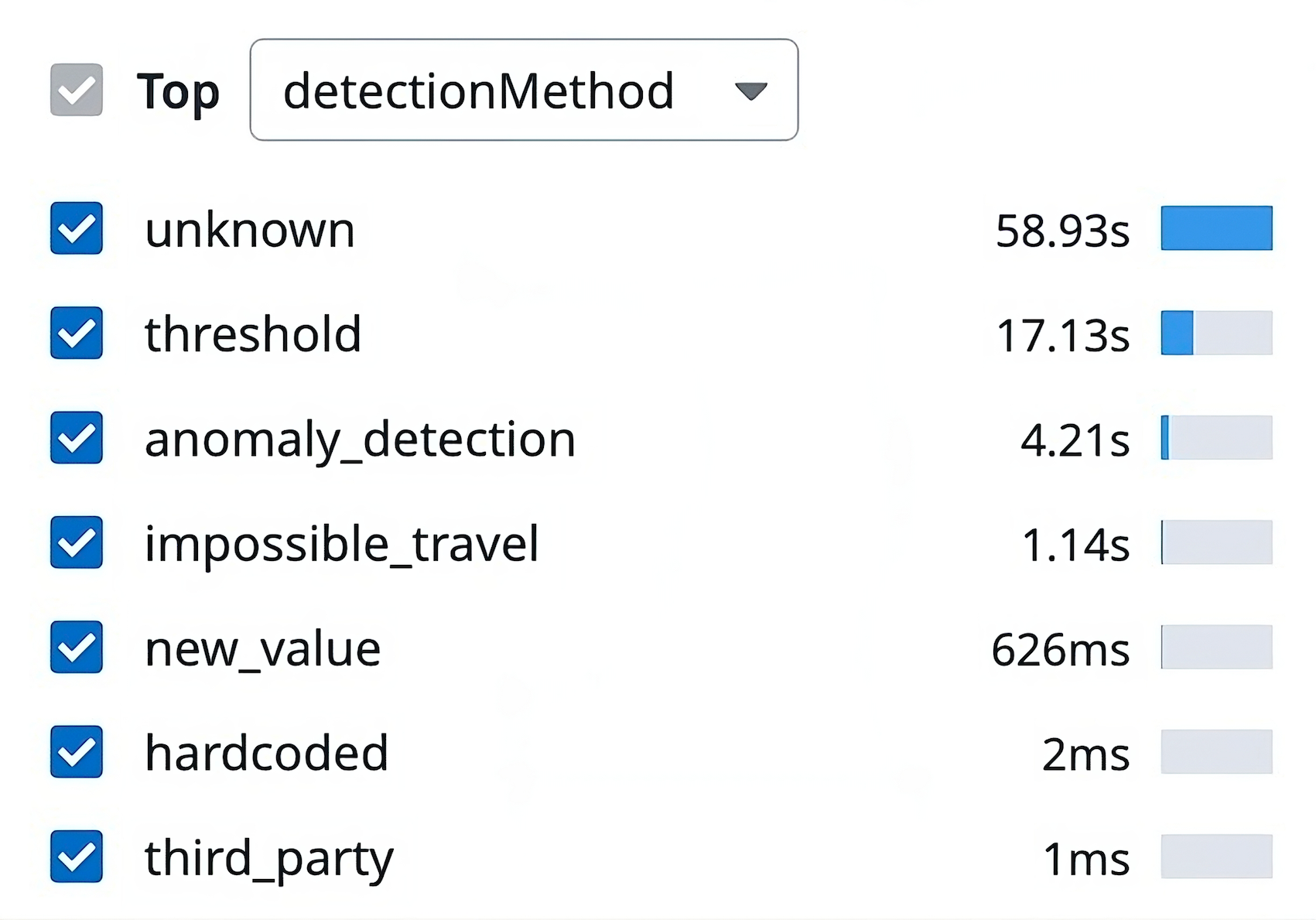
Task: Click the dropdown arrow beside detectionMethod
Action: (750, 91)
